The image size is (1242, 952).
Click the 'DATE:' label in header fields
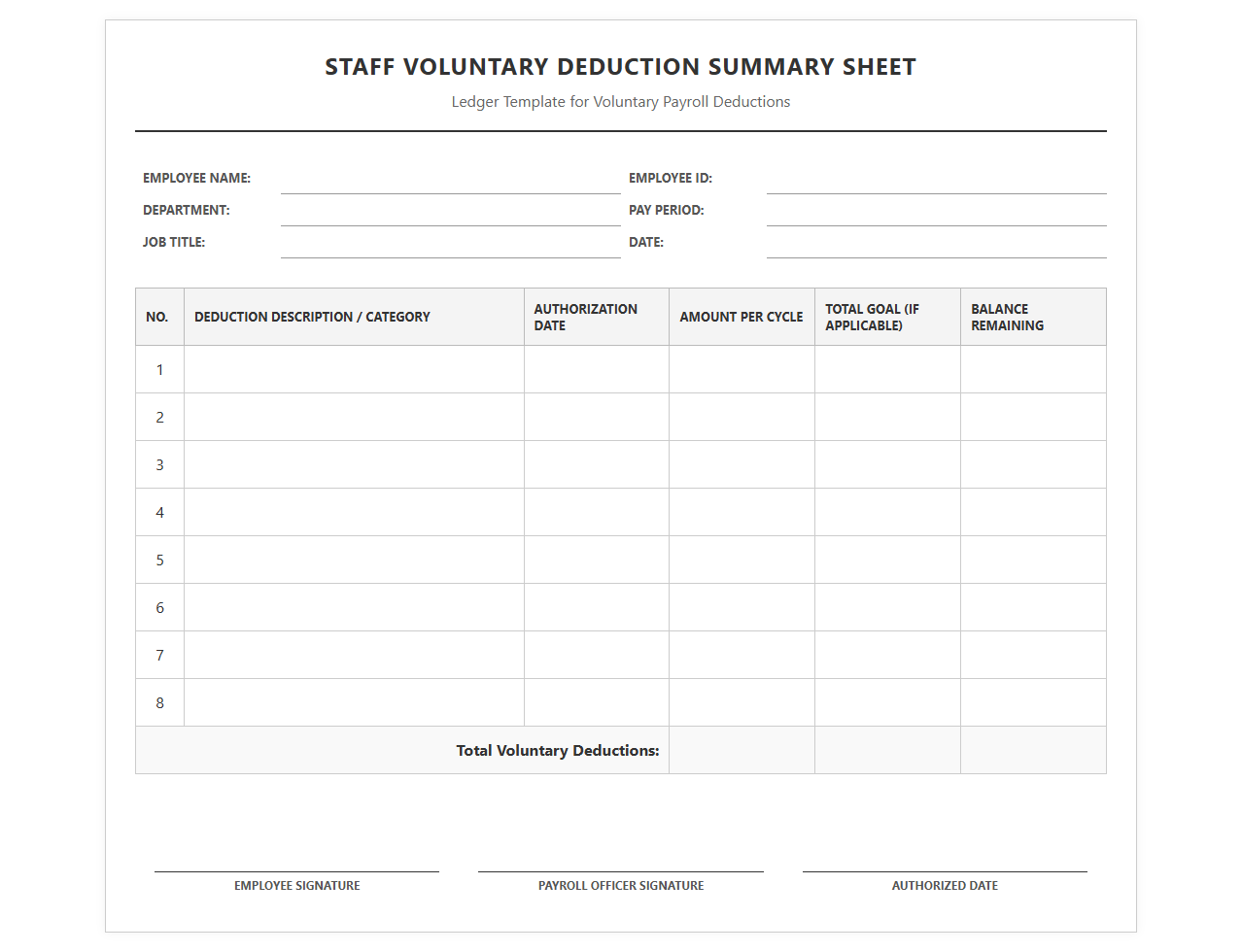pyautogui.click(x=646, y=242)
